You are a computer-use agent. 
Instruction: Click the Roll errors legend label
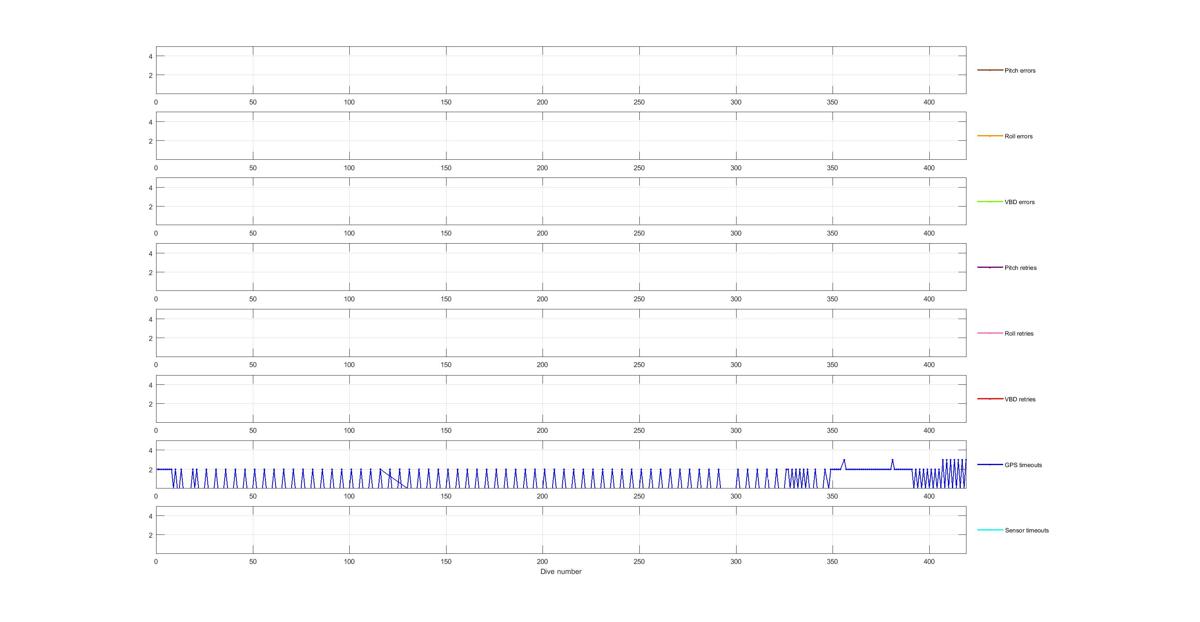(1019, 136)
